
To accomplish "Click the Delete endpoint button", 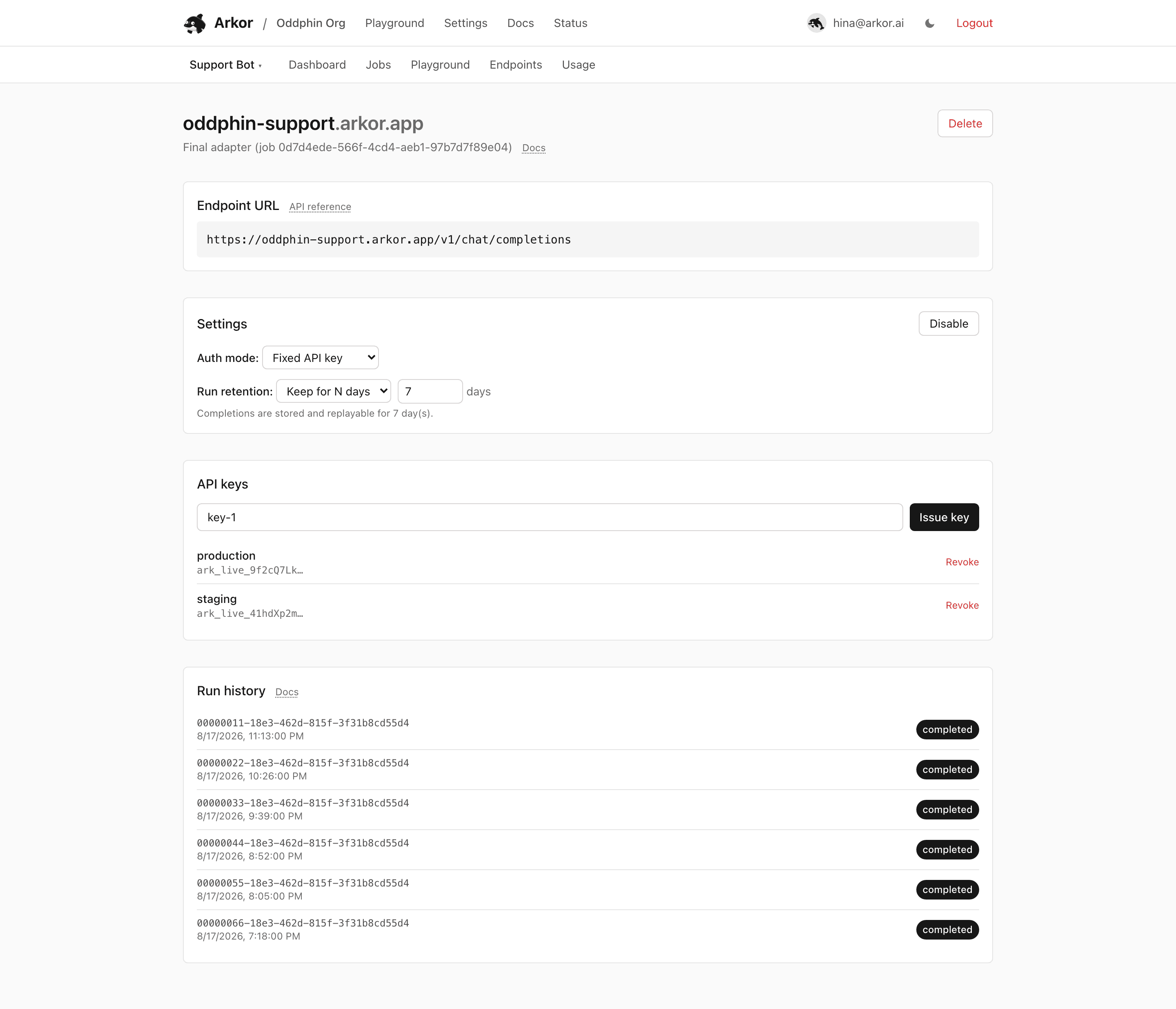I will pos(965,123).
